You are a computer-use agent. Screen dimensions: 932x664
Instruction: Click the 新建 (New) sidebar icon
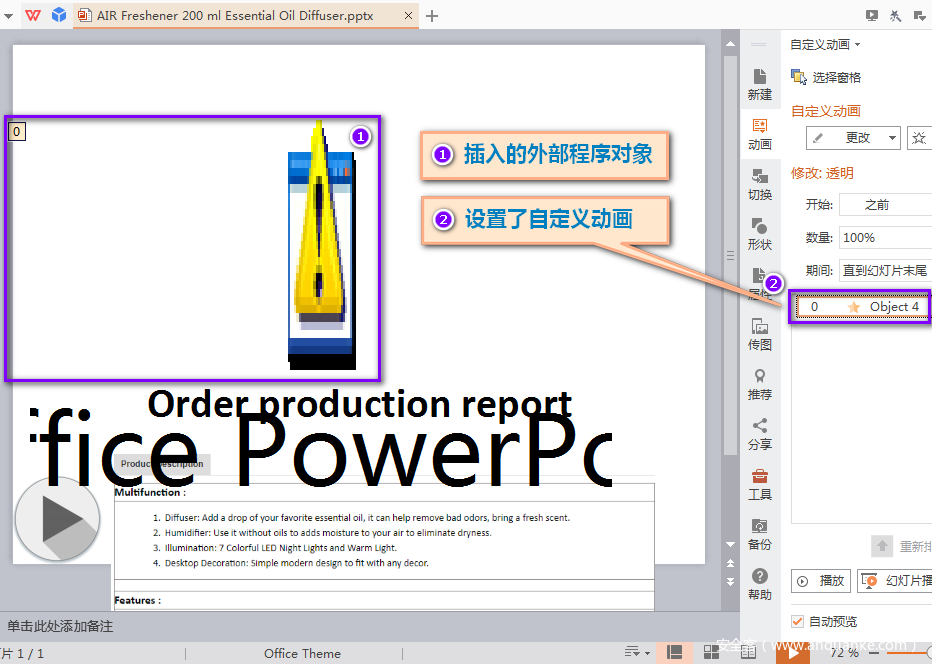[760, 84]
